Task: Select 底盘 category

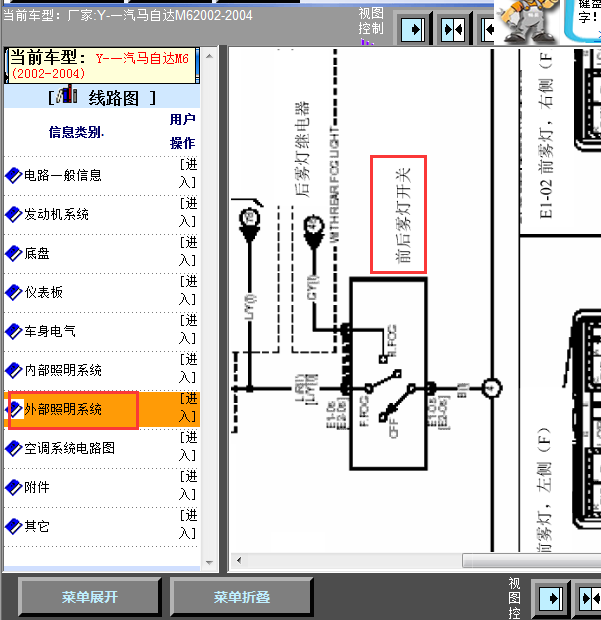Action: tap(37, 253)
